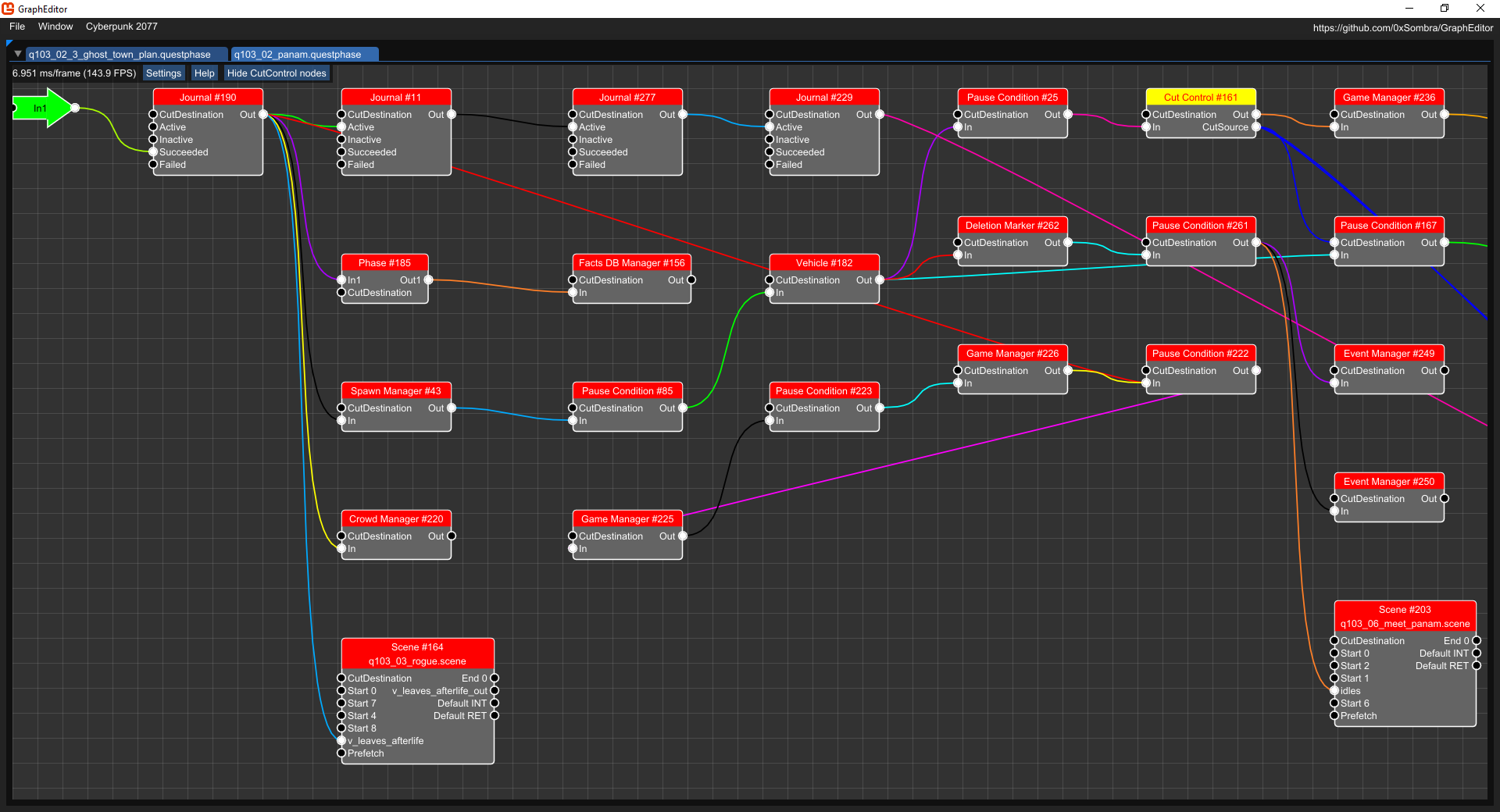Select the Deletion Marker #262 header
Image resolution: width=1500 pixels, height=812 pixels.
tap(1012, 226)
